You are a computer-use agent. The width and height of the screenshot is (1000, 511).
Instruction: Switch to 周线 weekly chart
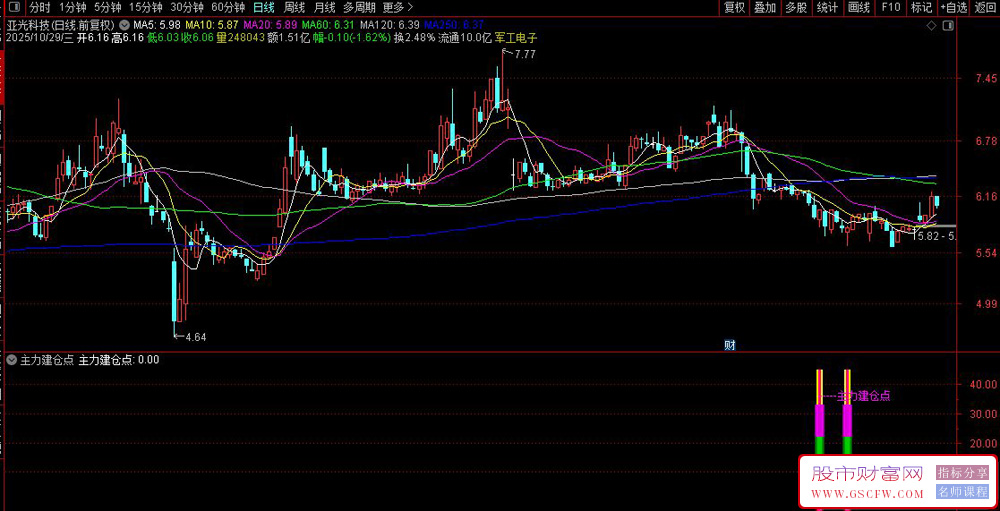coord(294,8)
